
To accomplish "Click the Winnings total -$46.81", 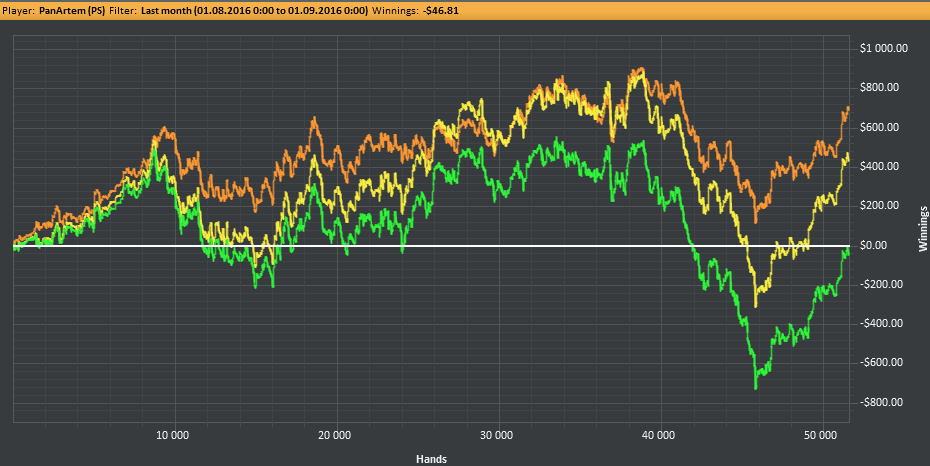I will point(441,11).
